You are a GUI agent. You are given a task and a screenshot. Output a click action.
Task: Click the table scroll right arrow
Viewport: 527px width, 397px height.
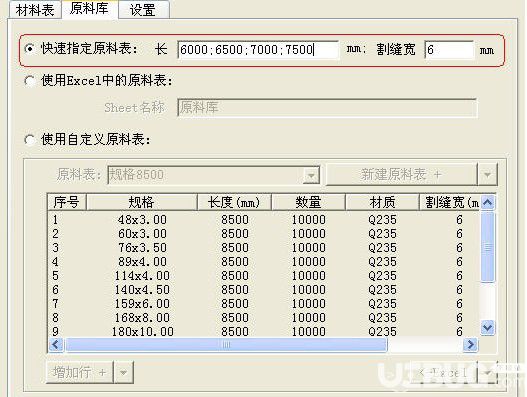[x=471, y=345]
